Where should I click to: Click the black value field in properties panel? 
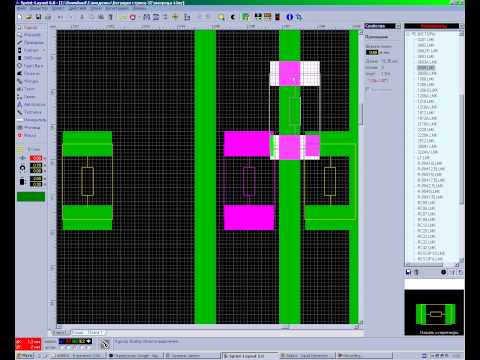click(372, 52)
